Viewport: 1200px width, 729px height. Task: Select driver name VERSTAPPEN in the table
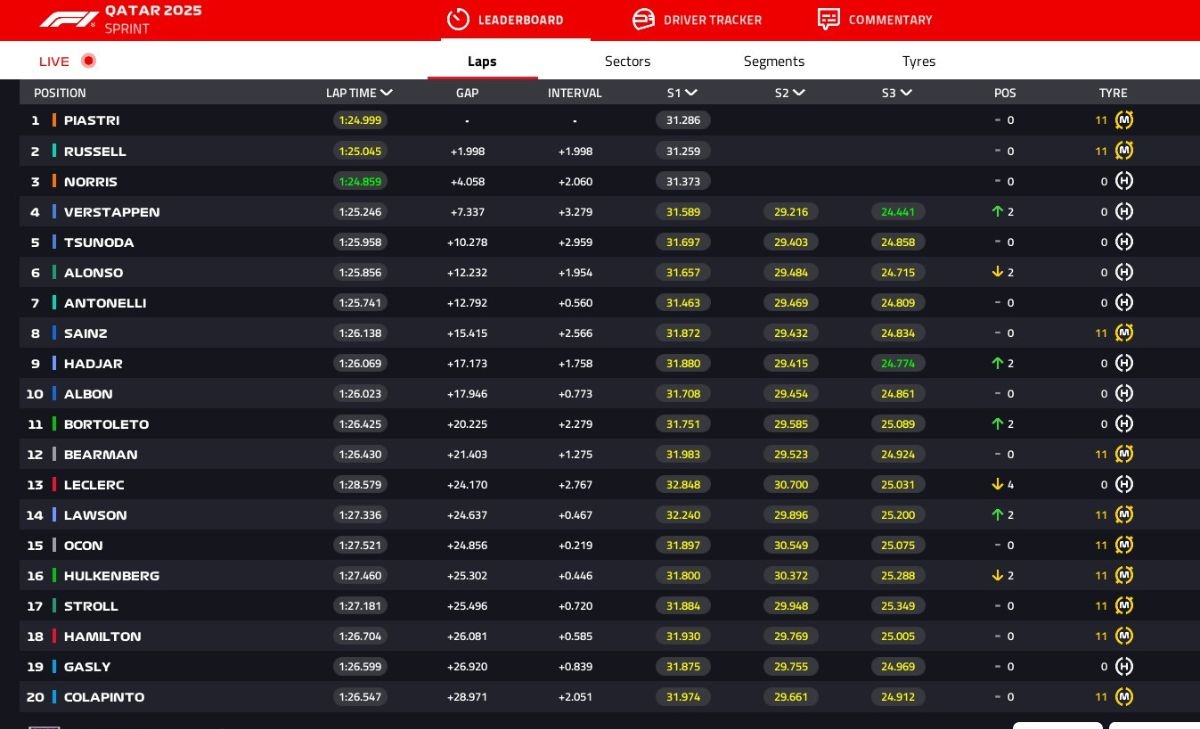pyautogui.click(x=112, y=212)
